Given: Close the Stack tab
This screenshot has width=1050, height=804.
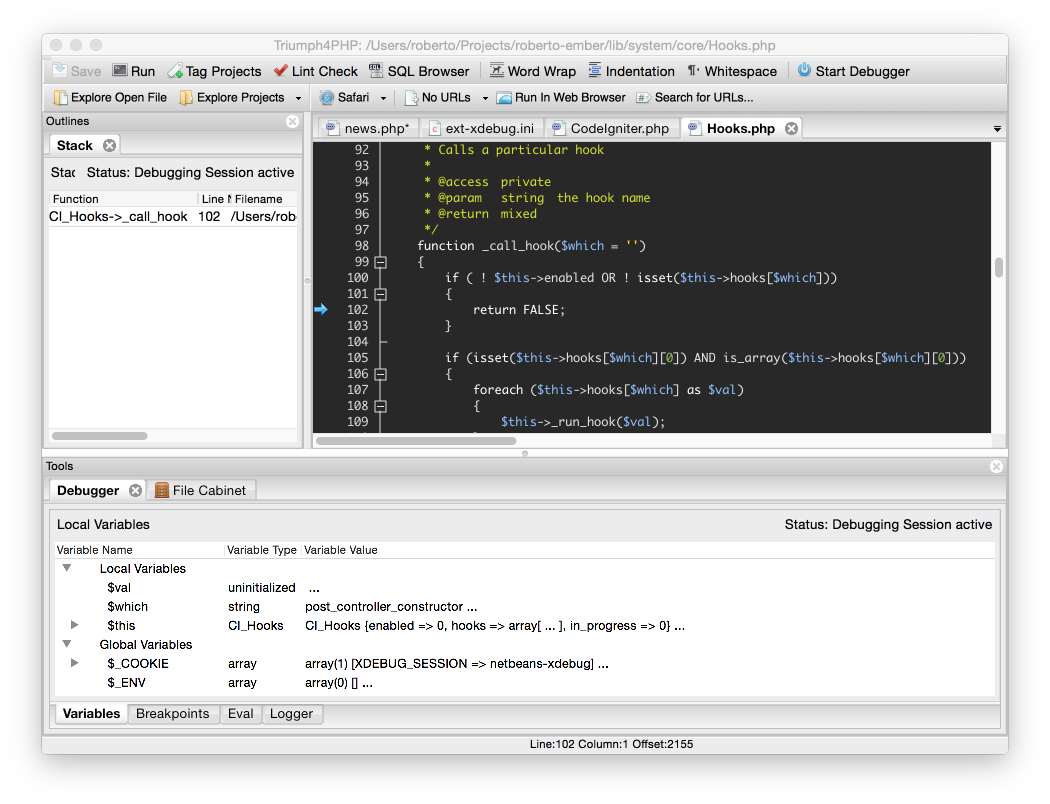Looking at the screenshot, I should (110, 145).
